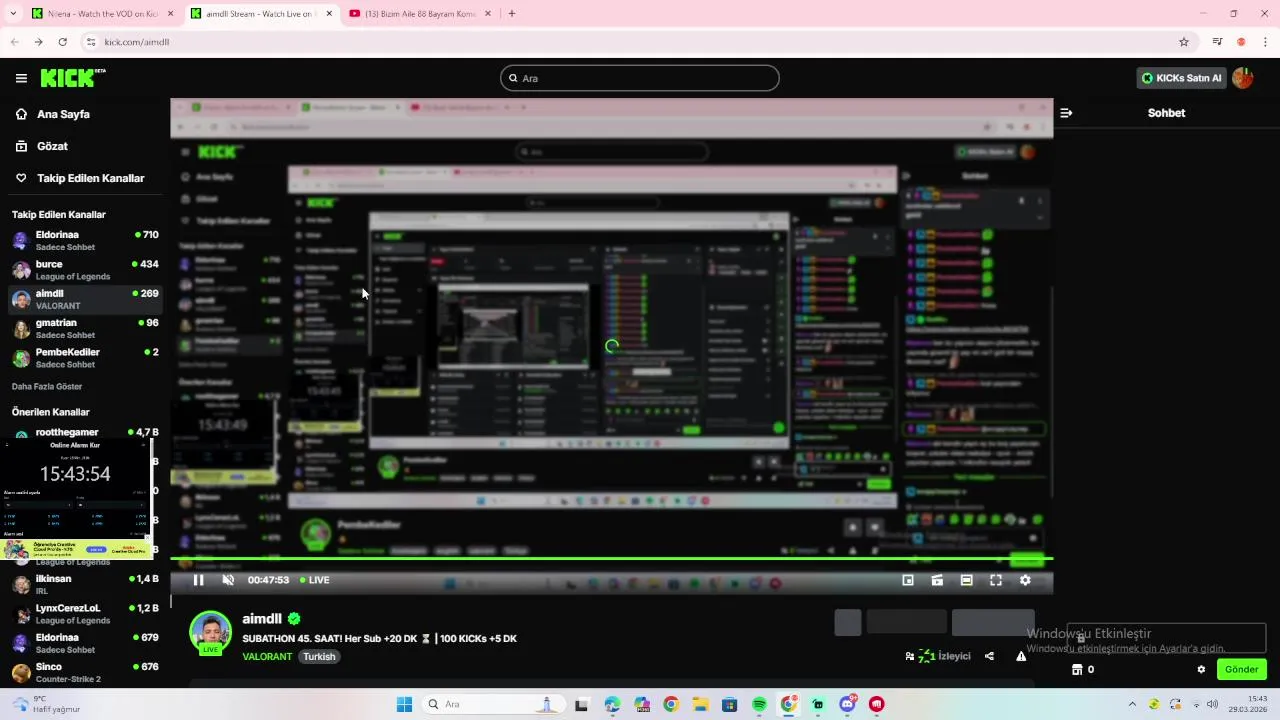Click the Gönder send button

pyautogui.click(x=1241, y=669)
